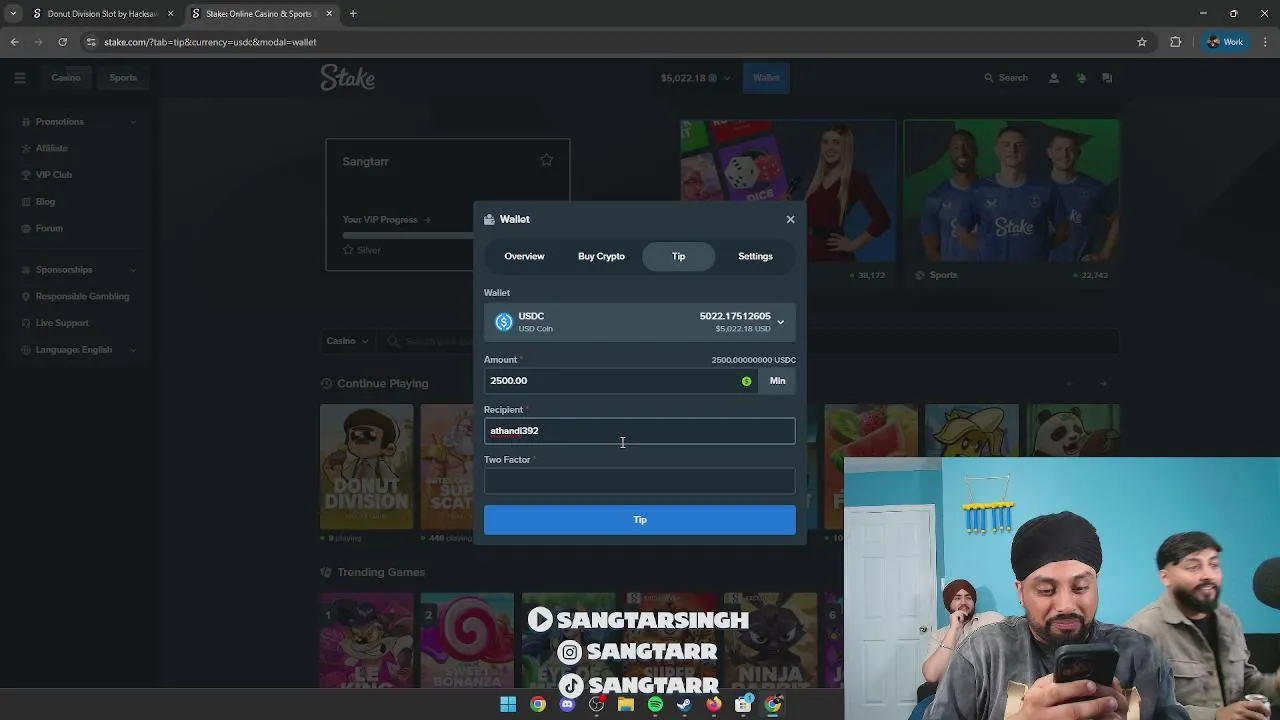Open OBS Studio from the taskbar
1280x720 pixels.
point(596,705)
